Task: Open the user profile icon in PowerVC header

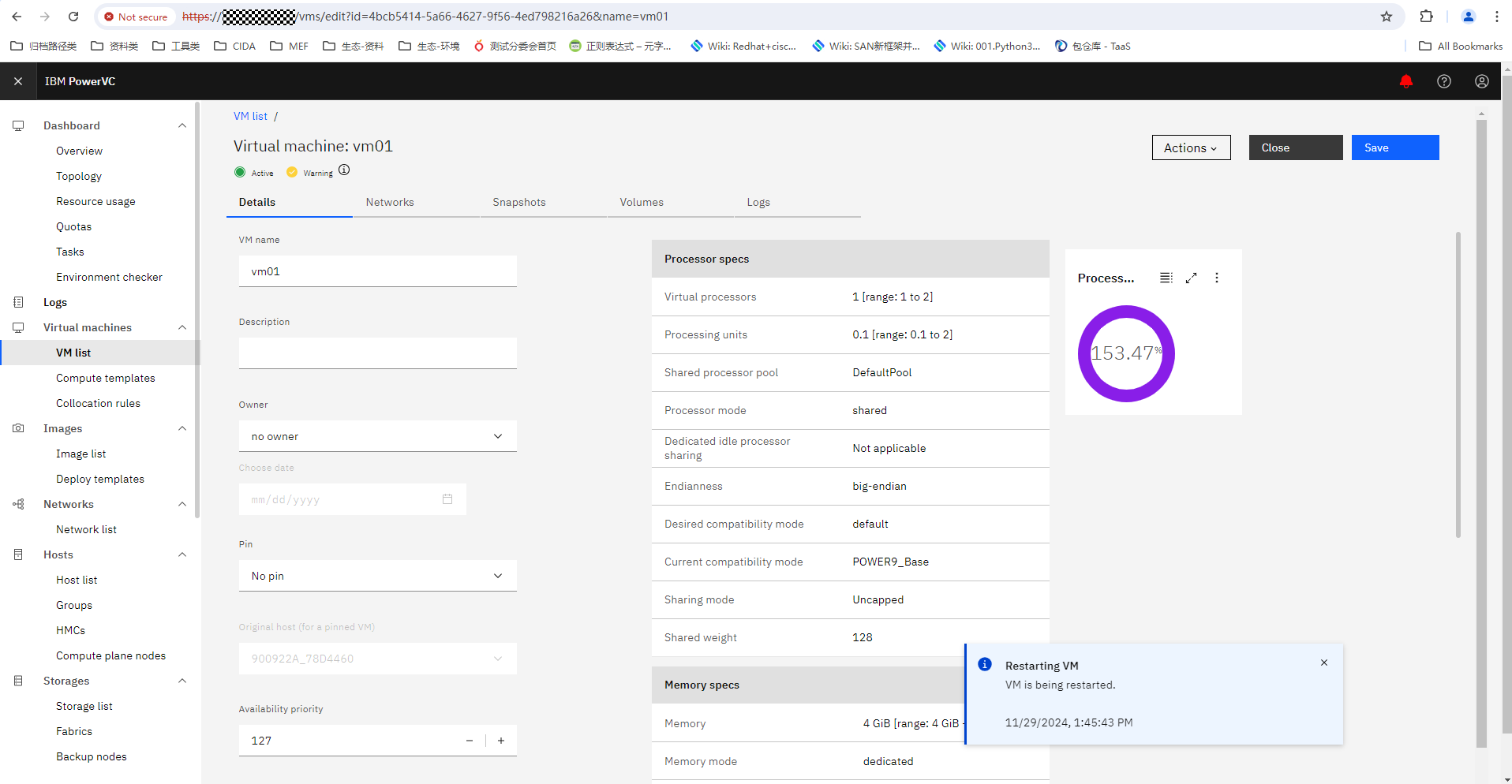Action: (1481, 81)
